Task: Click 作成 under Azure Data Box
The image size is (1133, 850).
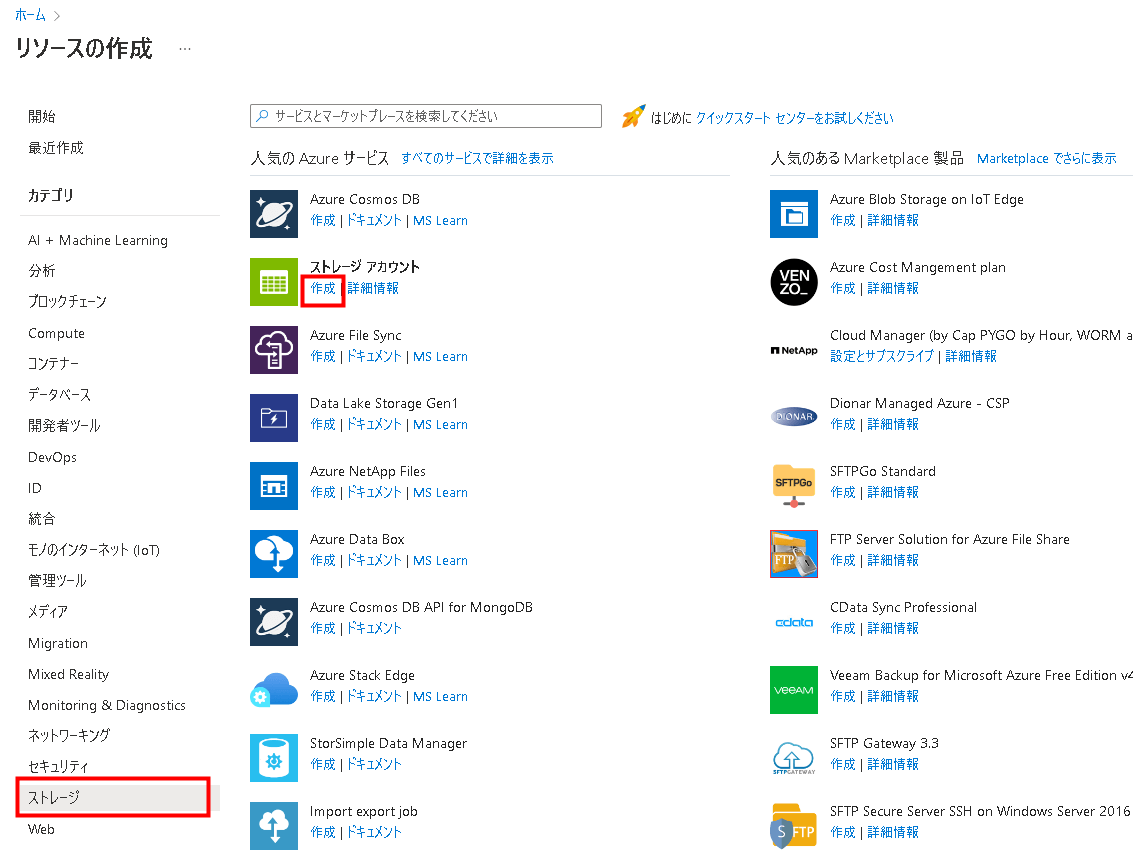Action: (x=323, y=560)
